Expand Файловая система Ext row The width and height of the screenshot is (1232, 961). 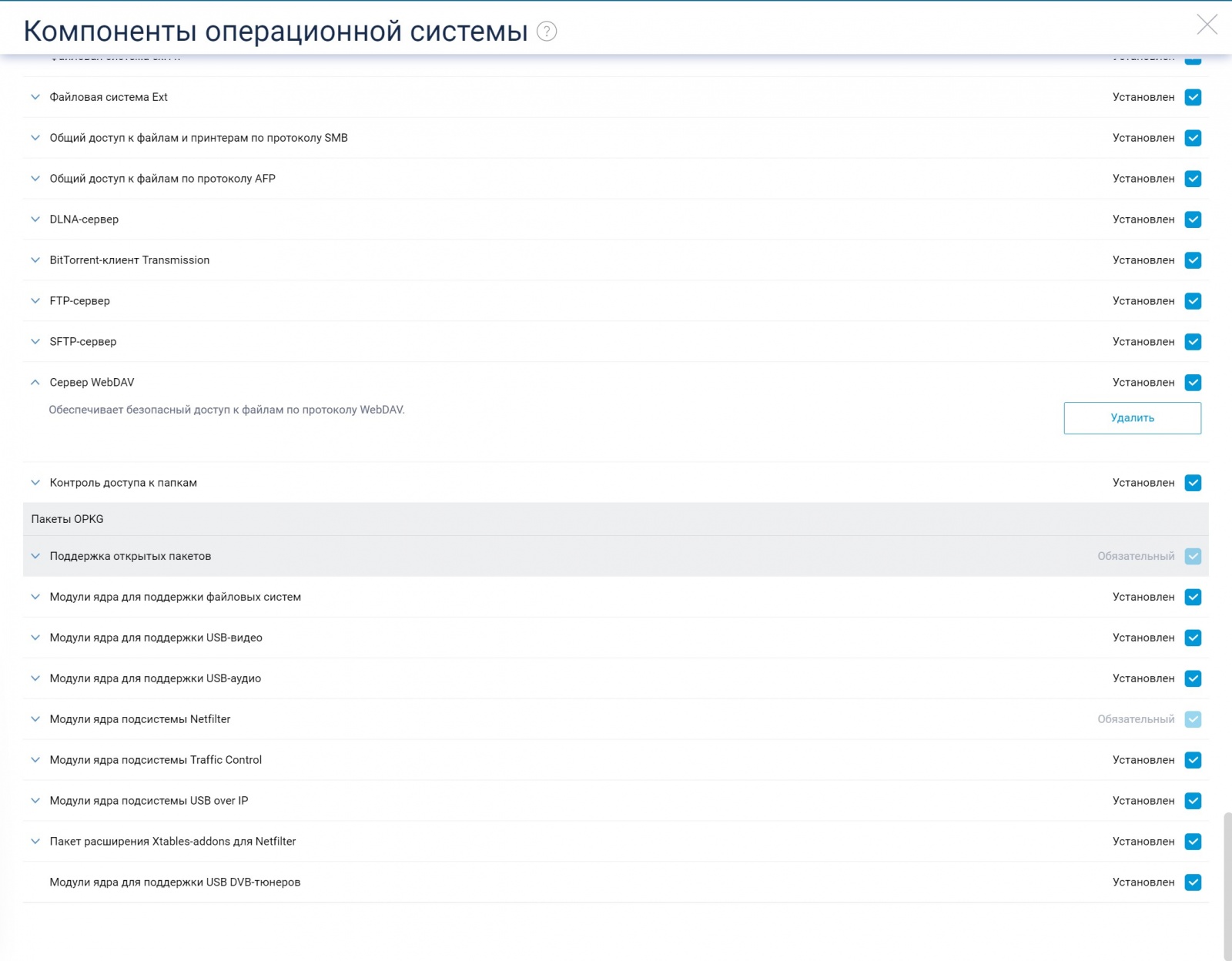[x=35, y=97]
